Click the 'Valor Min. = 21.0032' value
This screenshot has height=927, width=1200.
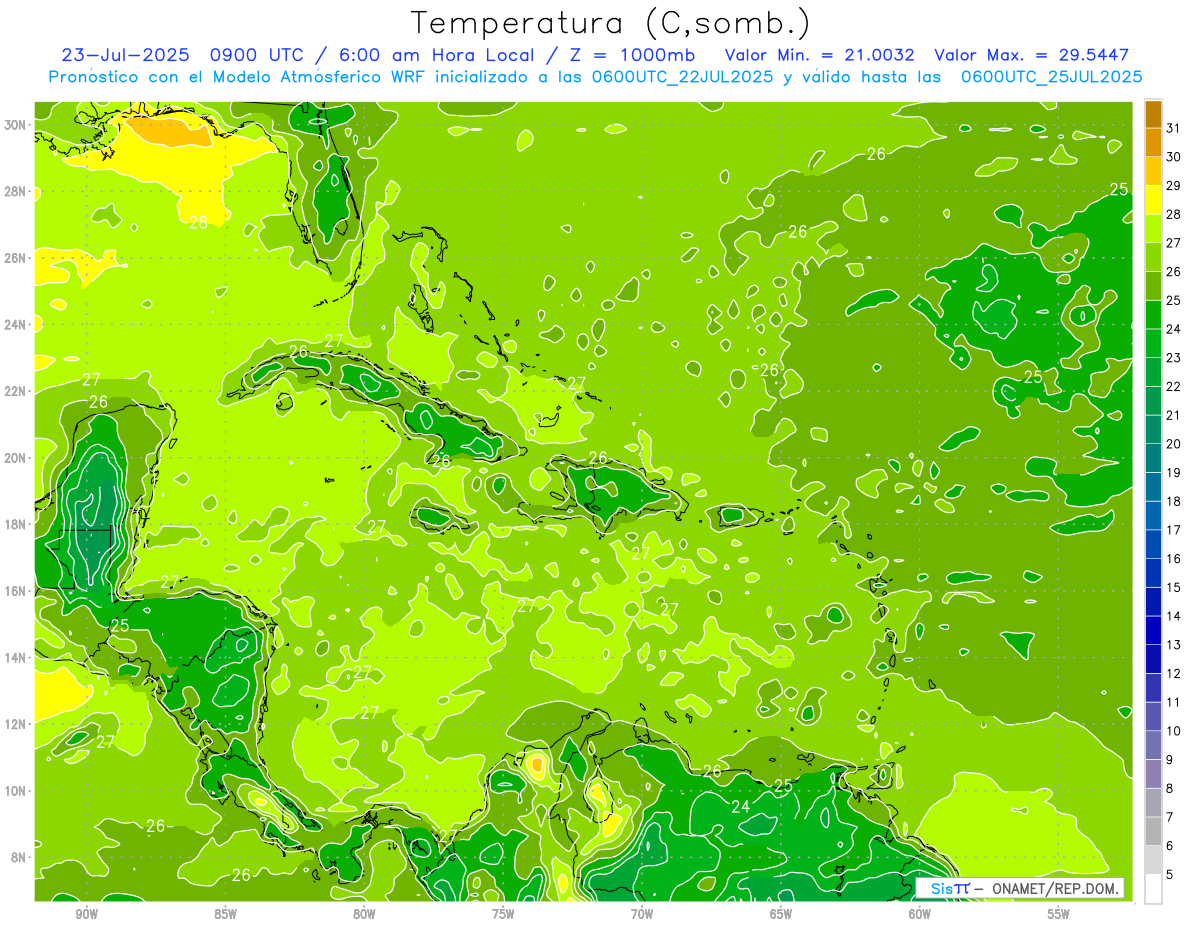click(820, 55)
